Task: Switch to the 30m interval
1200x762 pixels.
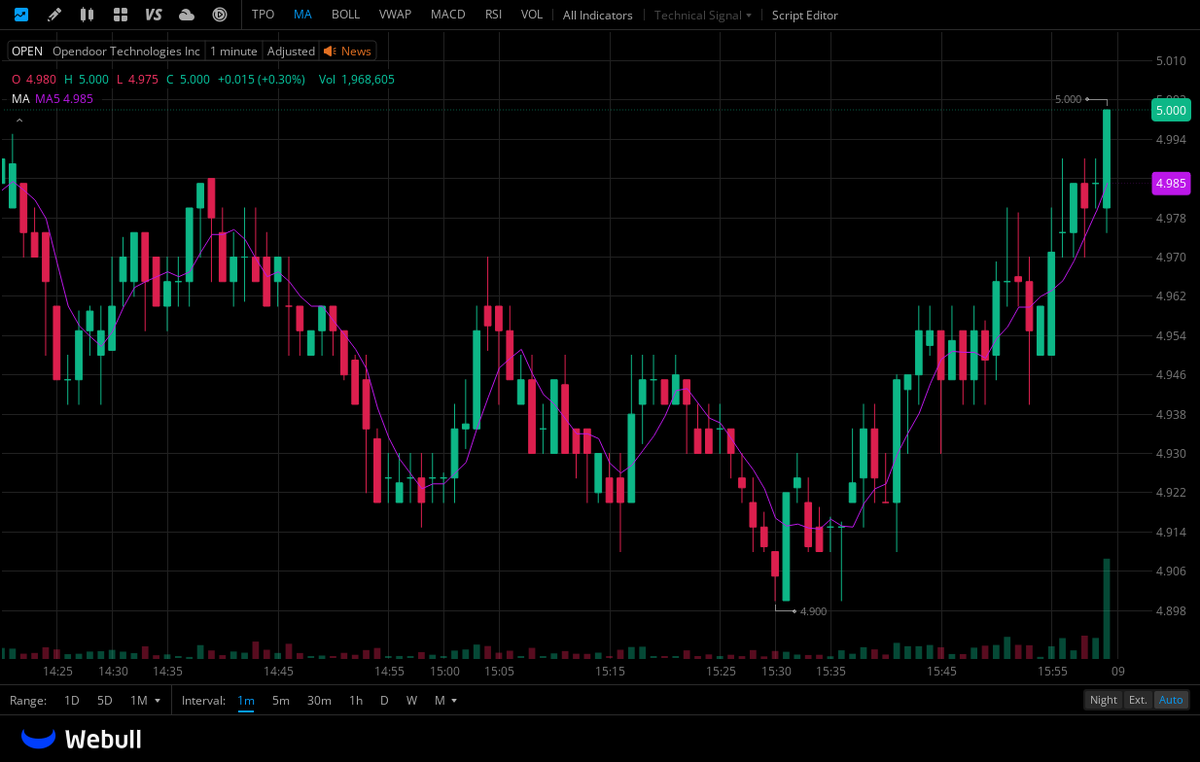Action: coord(319,700)
